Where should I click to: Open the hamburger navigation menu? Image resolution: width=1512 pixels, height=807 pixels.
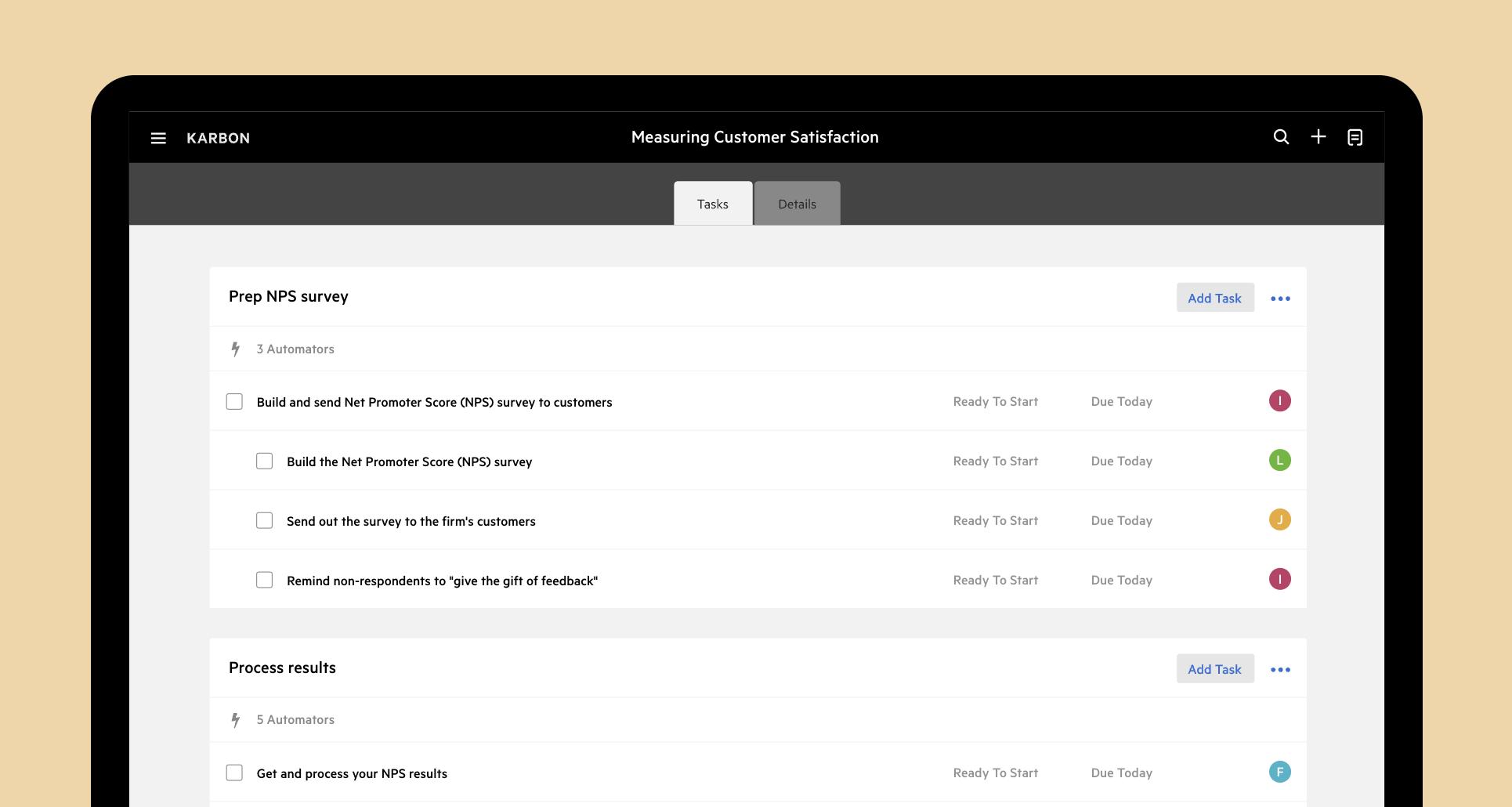point(158,137)
